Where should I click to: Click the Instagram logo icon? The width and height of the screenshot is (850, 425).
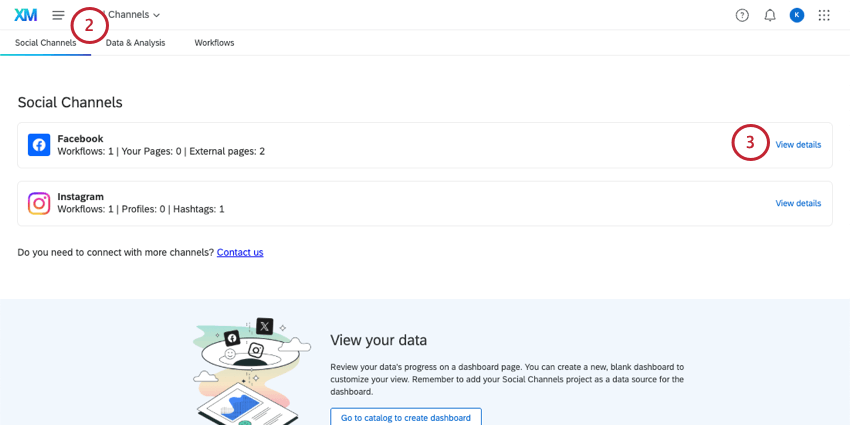pos(39,203)
